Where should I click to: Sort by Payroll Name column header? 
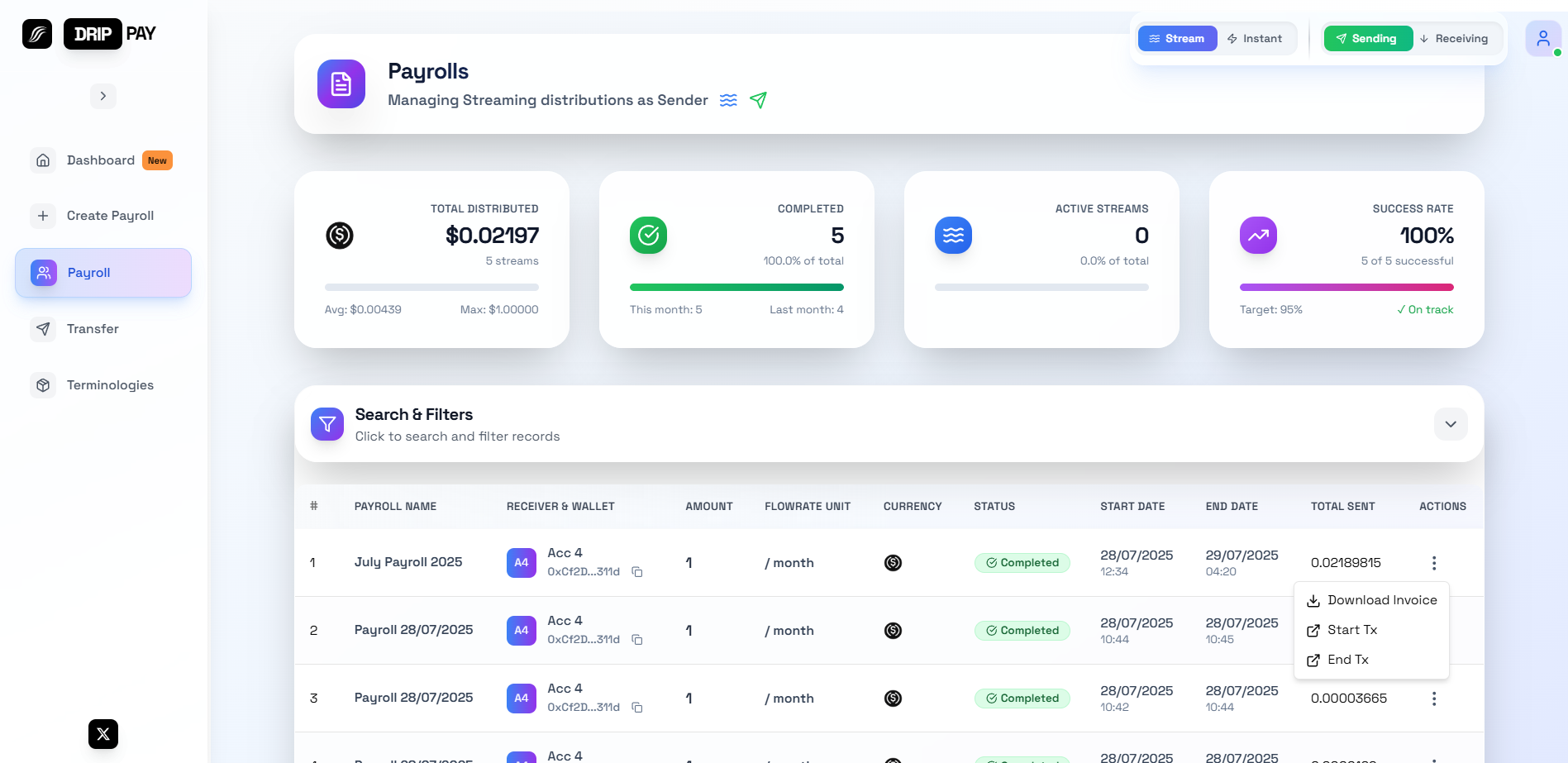[395, 507]
